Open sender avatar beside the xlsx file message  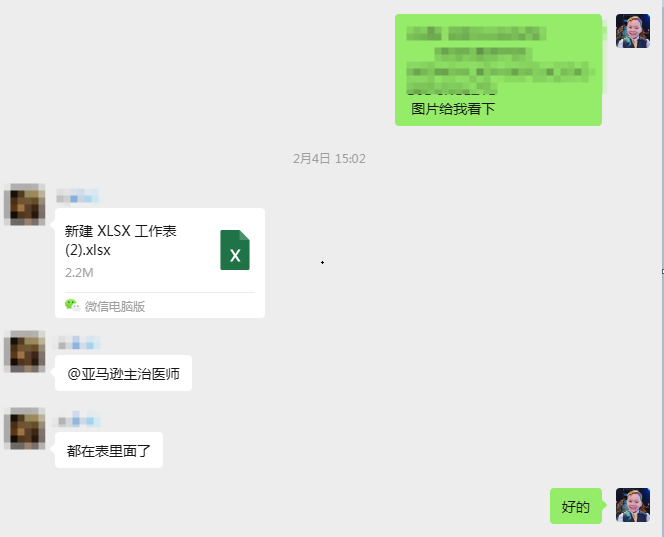(25, 204)
